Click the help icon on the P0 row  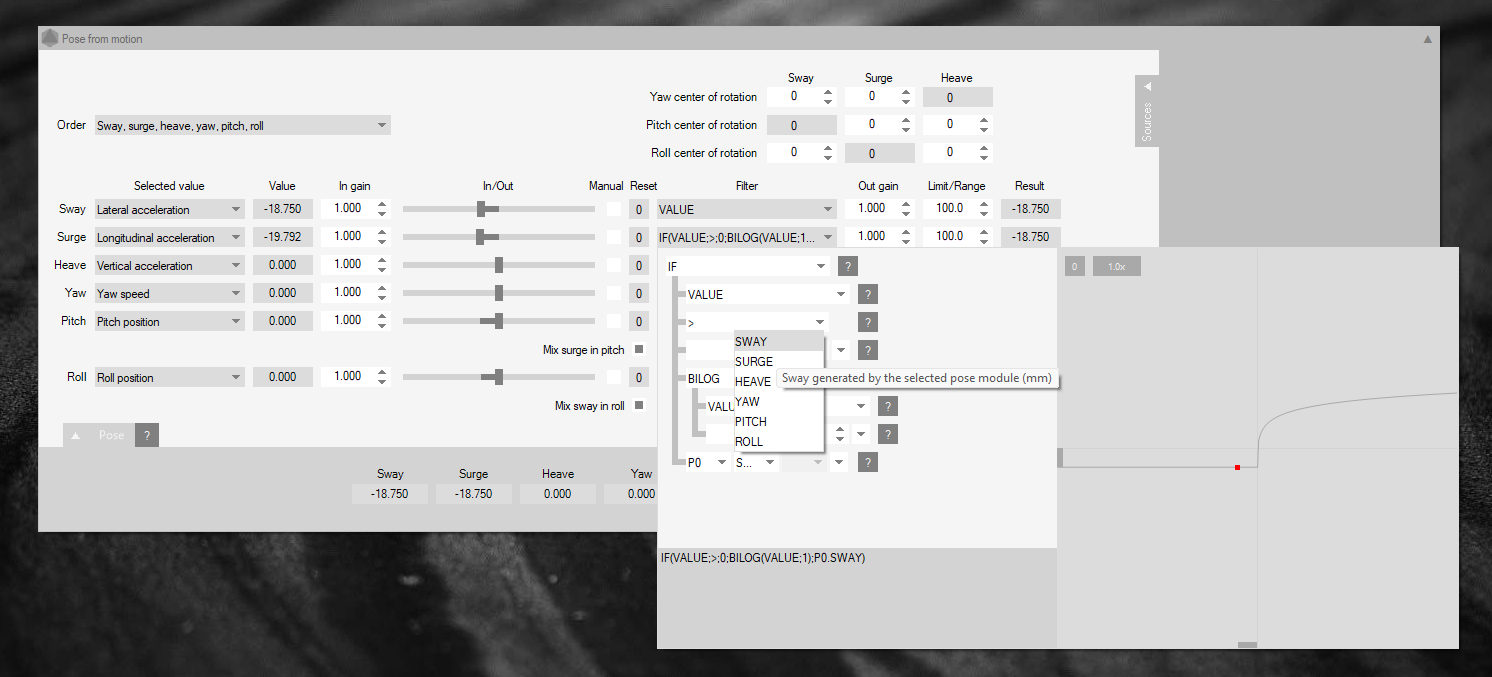[868, 462]
